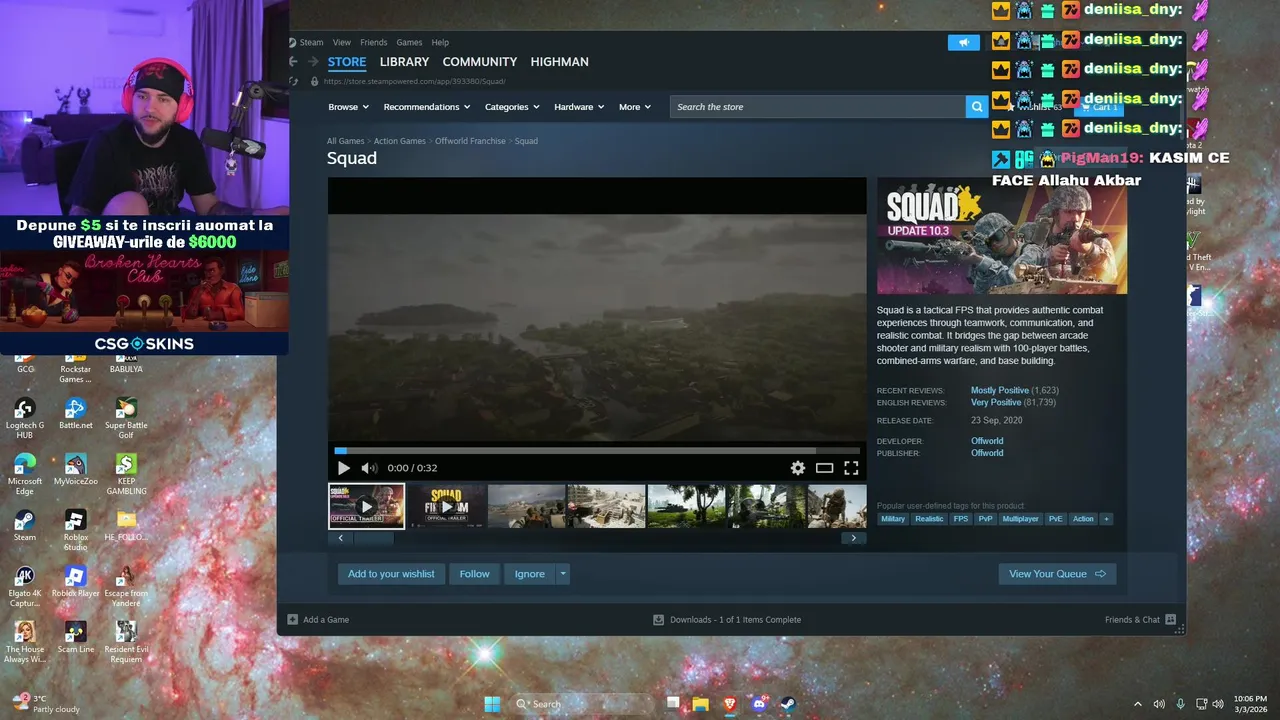Screen dimensions: 1280x720
Task: Click Add to your wishlist button
Action: (391, 574)
